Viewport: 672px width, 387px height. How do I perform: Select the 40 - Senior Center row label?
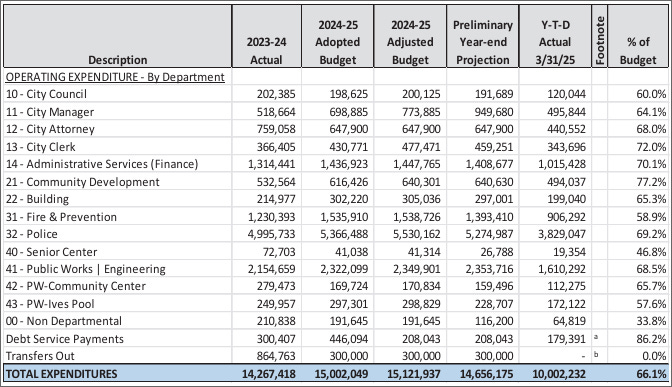click(x=51, y=252)
